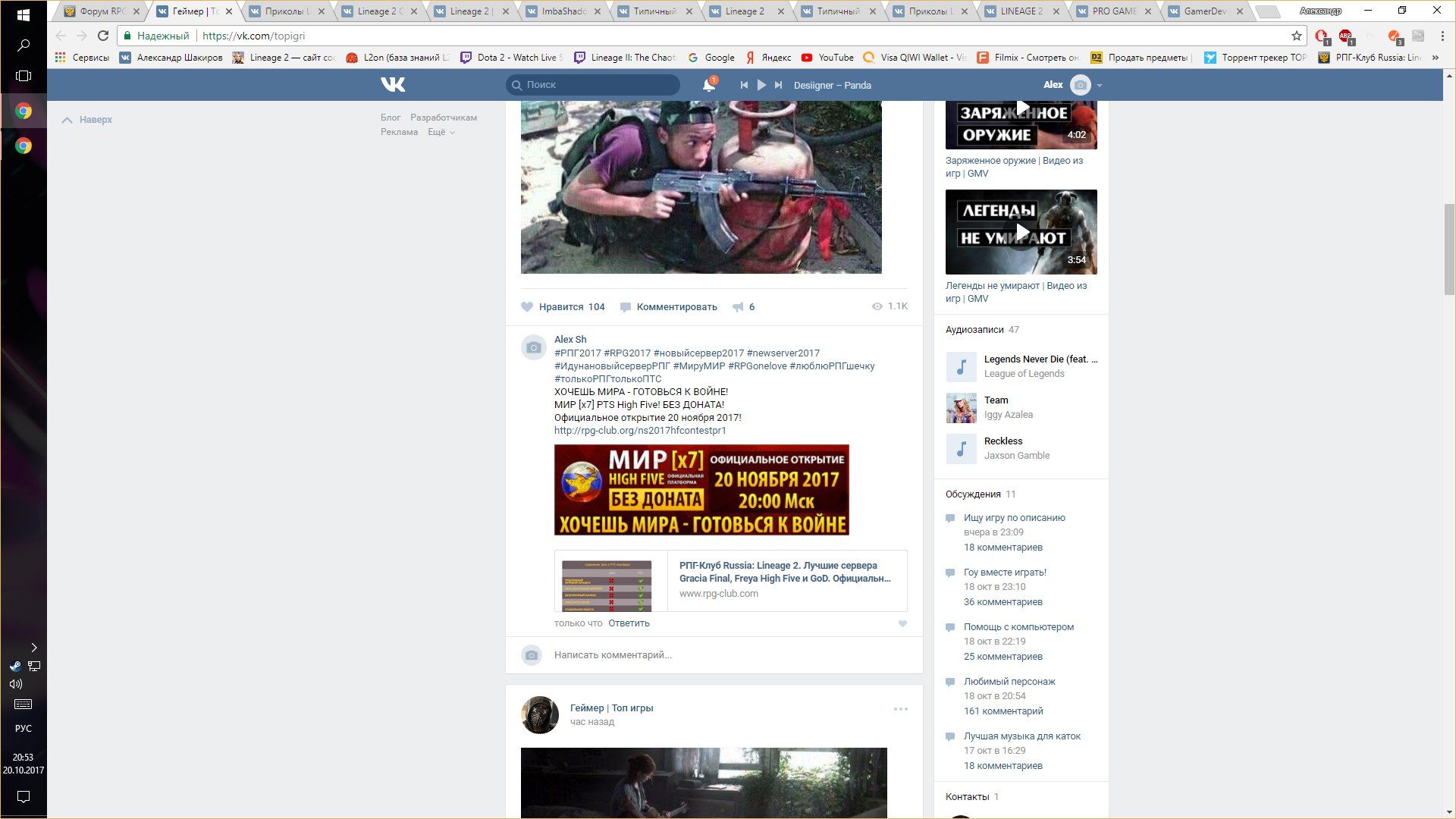This screenshot has width=1456, height=819.
Task: Open the notifications bell
Action: pos(708,85)
